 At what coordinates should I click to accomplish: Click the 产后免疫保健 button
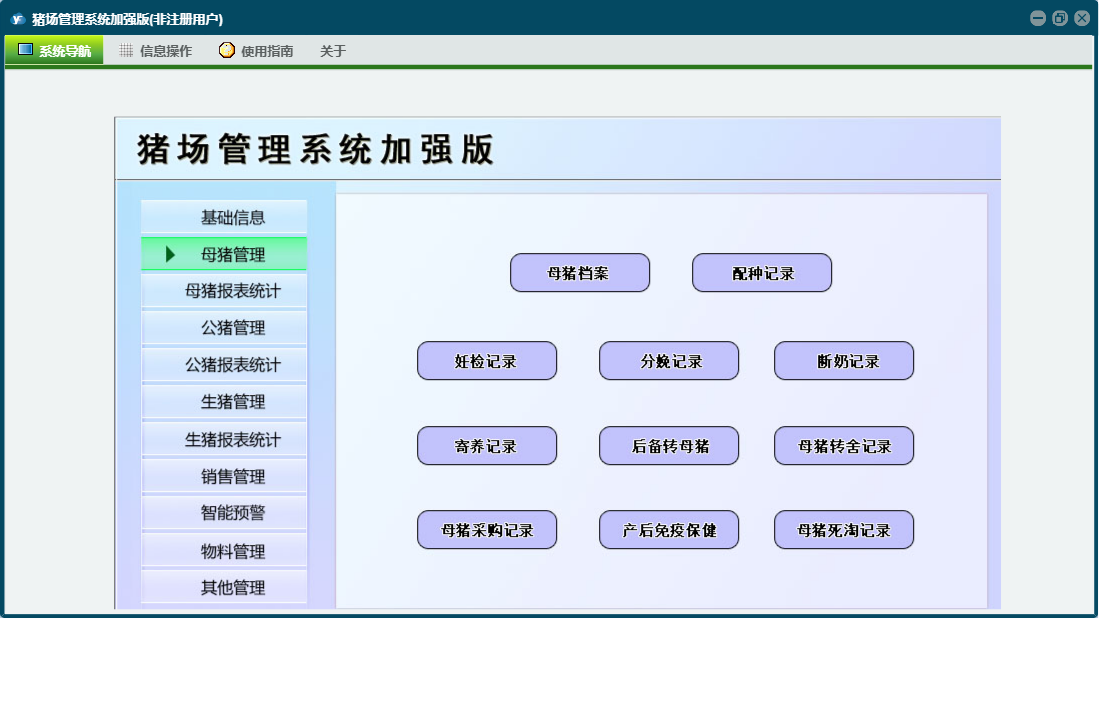tap(669, 530)
